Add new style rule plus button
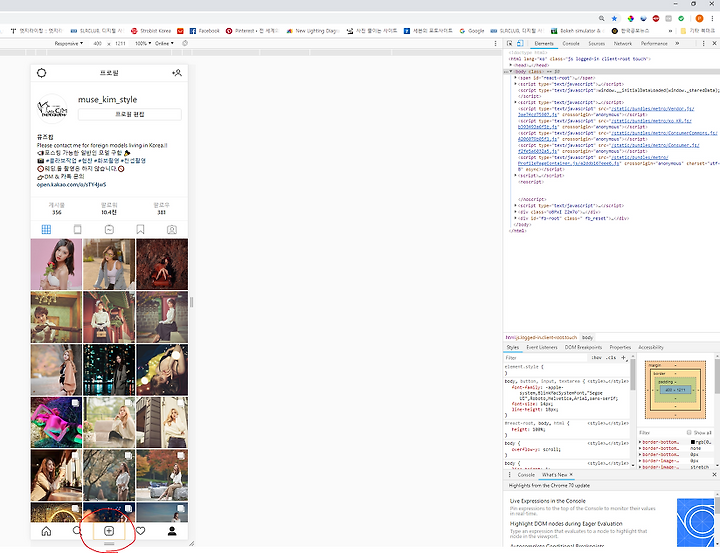 pos(623,357)
